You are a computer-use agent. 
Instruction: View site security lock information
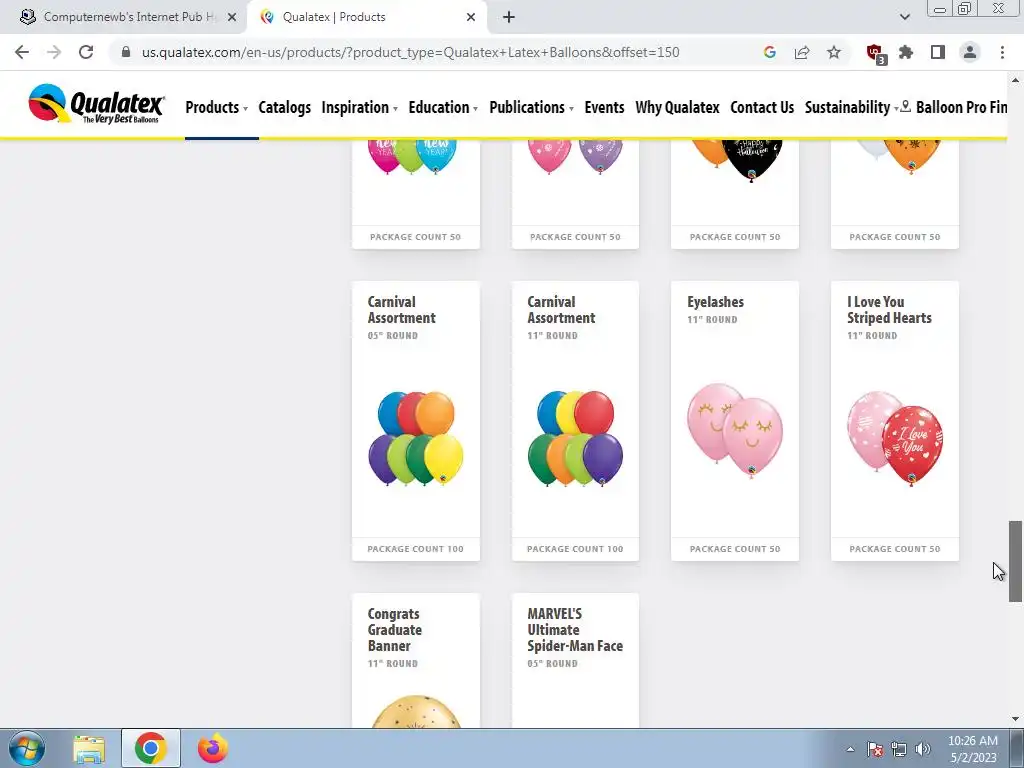tap(126, 52)
